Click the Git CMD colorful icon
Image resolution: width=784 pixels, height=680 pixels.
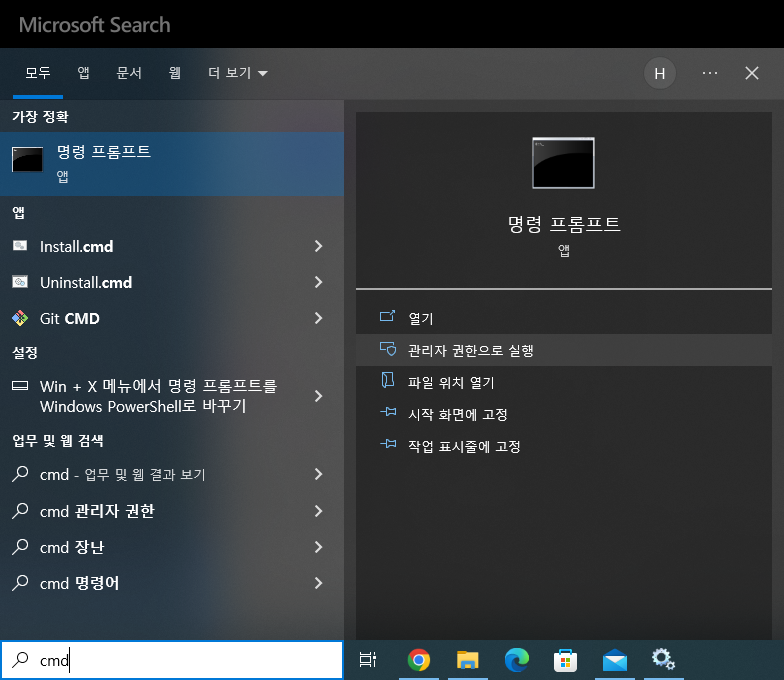pos(20,318)
